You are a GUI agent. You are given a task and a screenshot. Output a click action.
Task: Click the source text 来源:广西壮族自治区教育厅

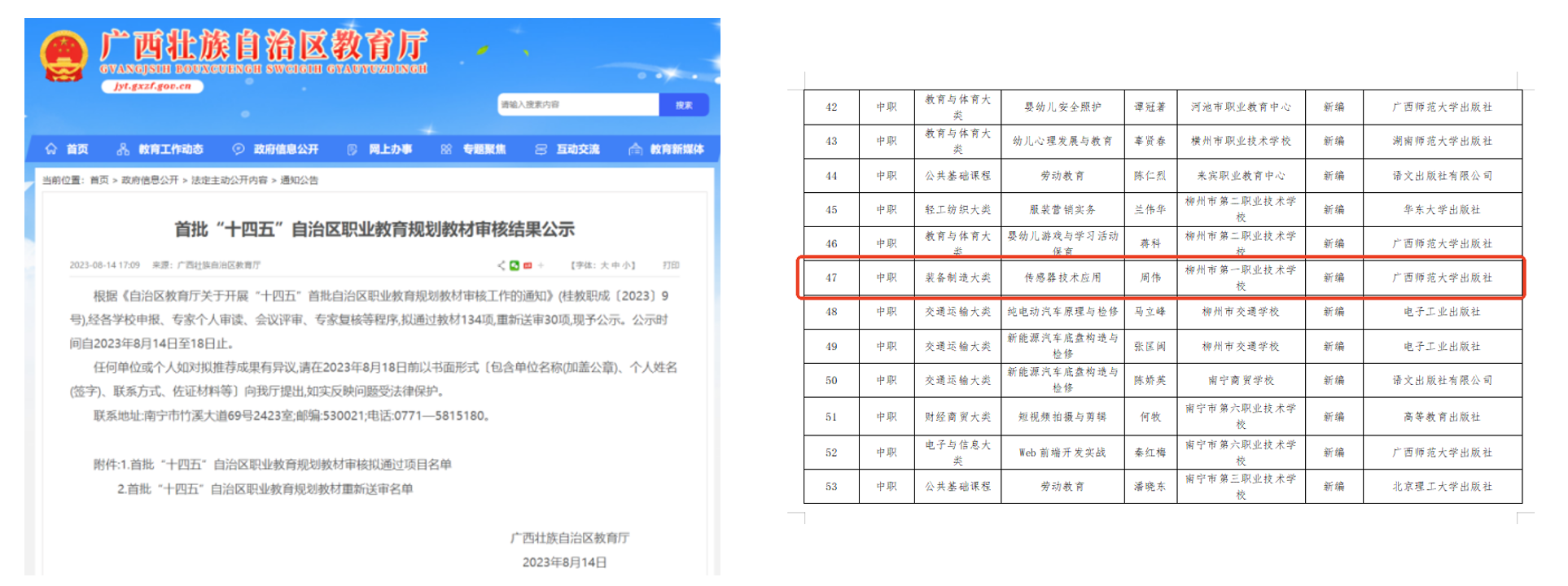206,265
